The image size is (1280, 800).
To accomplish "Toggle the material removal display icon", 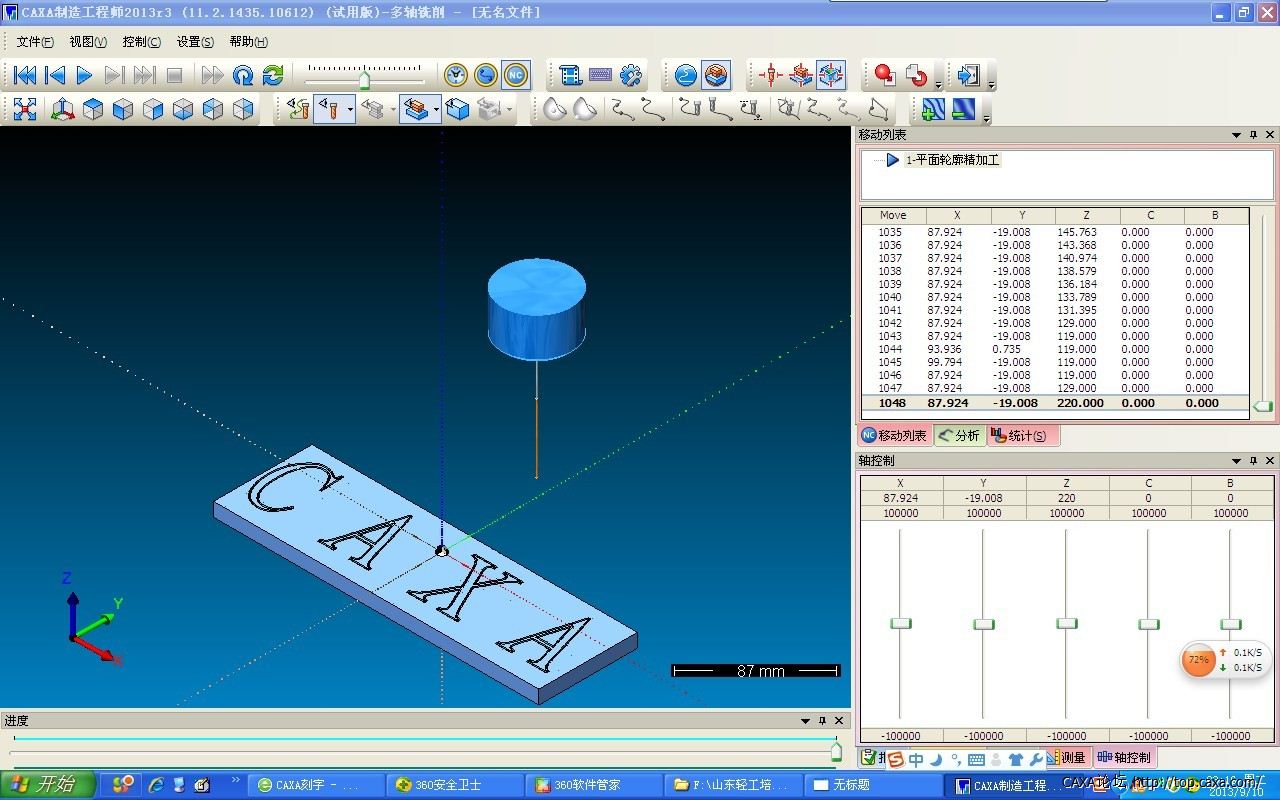I will [716, 75].
